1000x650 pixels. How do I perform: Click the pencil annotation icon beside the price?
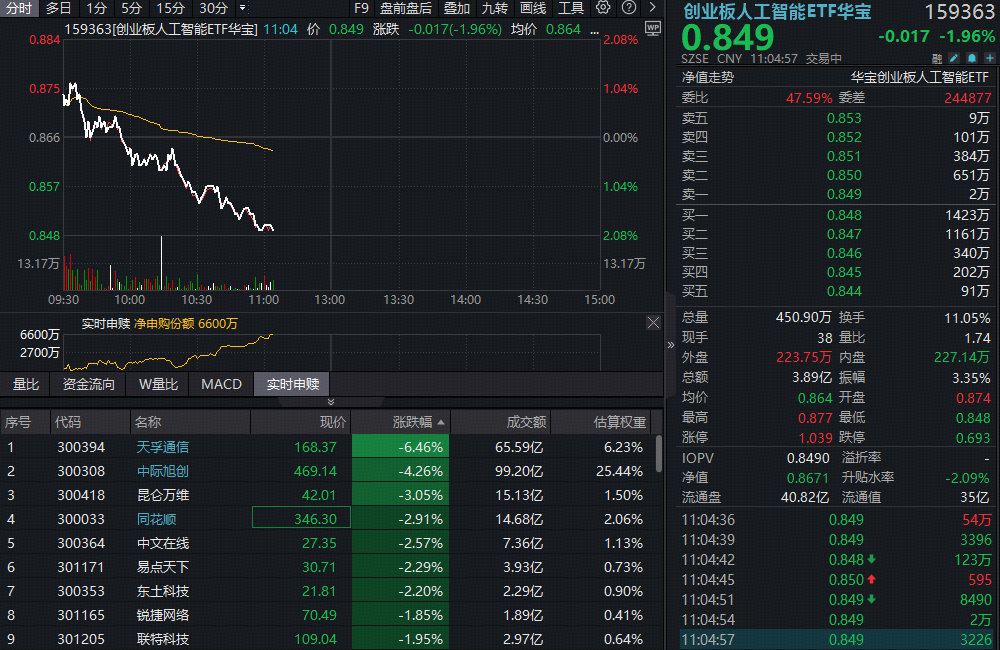click(x=954, y=58)
